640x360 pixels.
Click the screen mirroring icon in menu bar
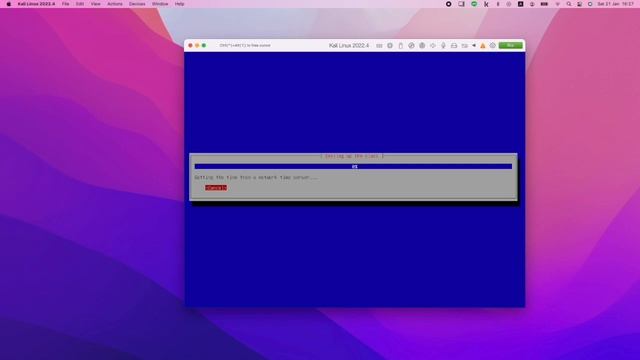click(461, 4)
